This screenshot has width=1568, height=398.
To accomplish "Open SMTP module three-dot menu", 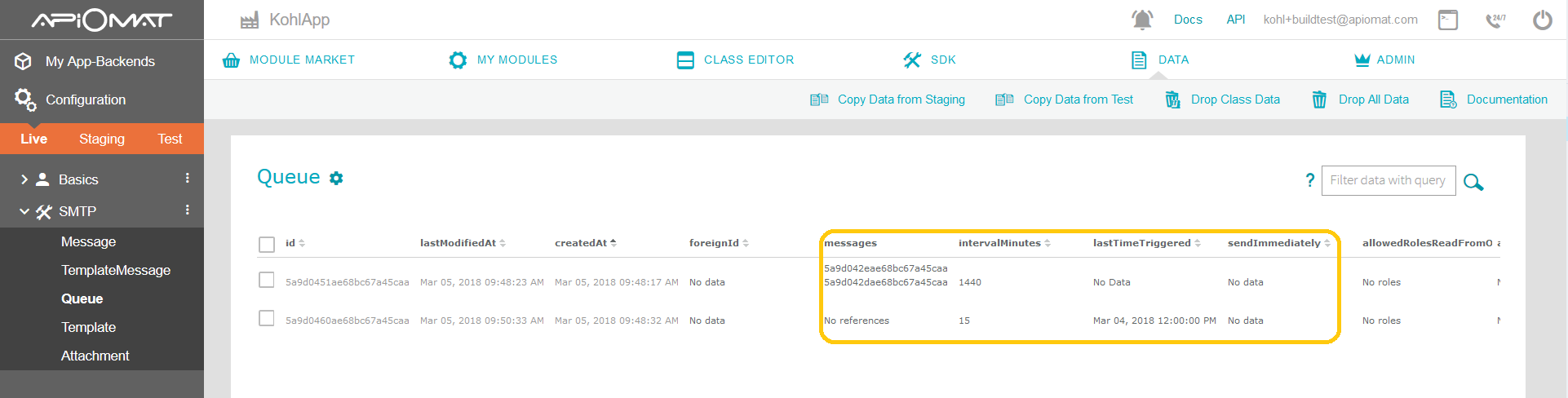I will [188, 210].
